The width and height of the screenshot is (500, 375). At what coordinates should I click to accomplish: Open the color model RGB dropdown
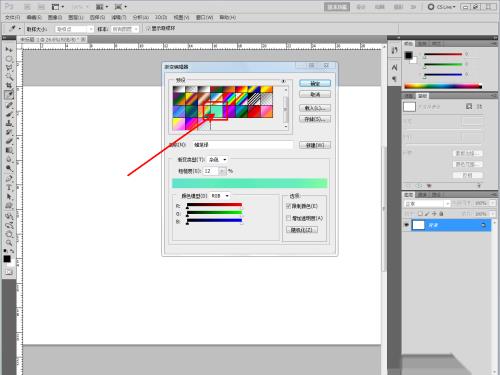(220, 196)
